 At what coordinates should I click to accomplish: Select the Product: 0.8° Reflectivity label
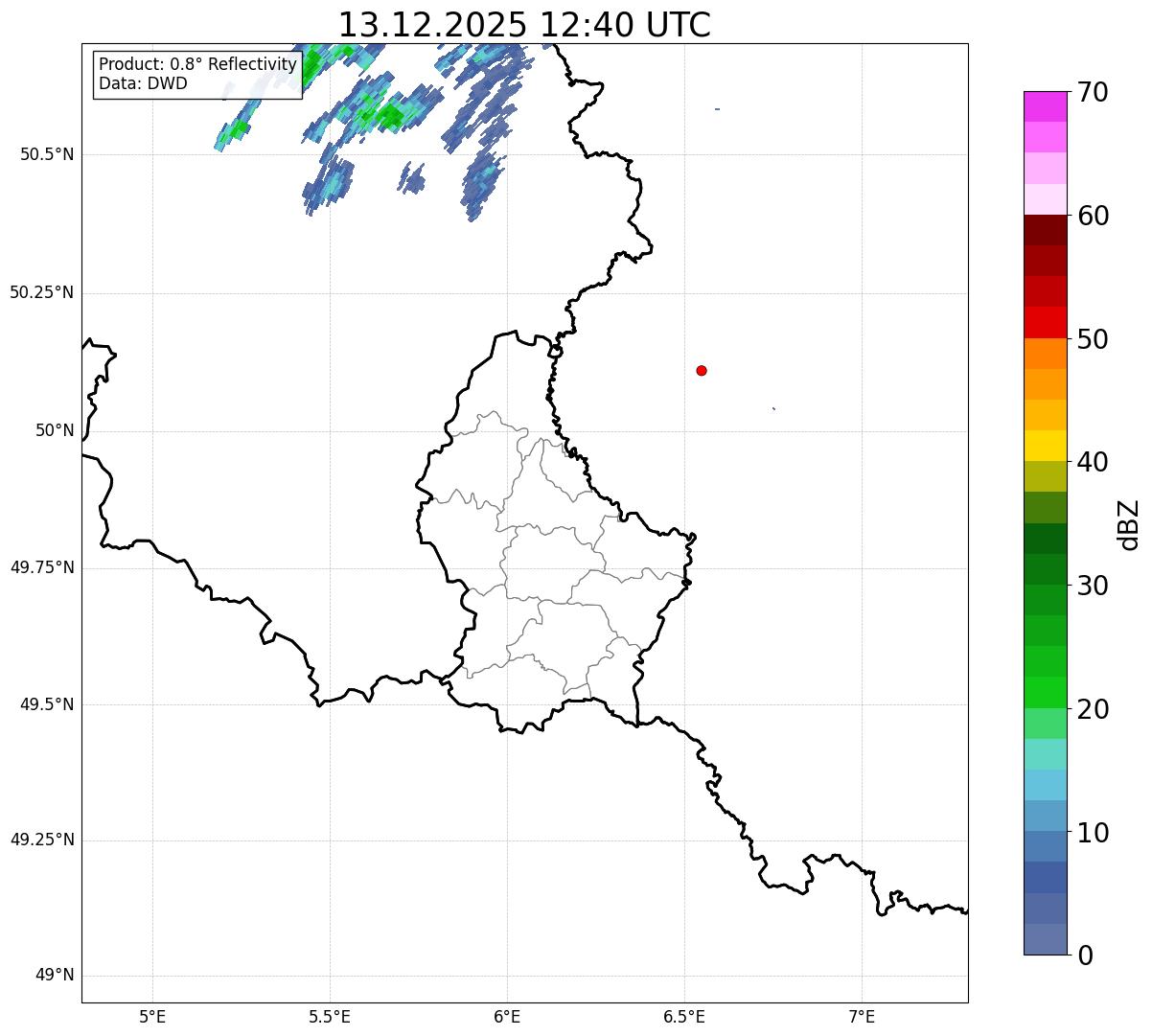click(198, 64)
